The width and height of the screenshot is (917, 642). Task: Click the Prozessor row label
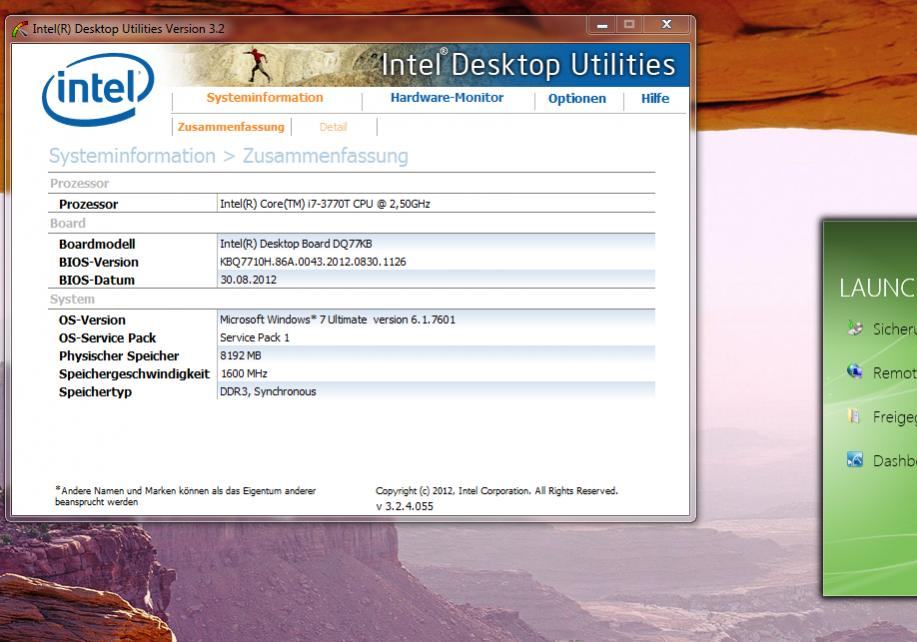(x=88, y=204)
